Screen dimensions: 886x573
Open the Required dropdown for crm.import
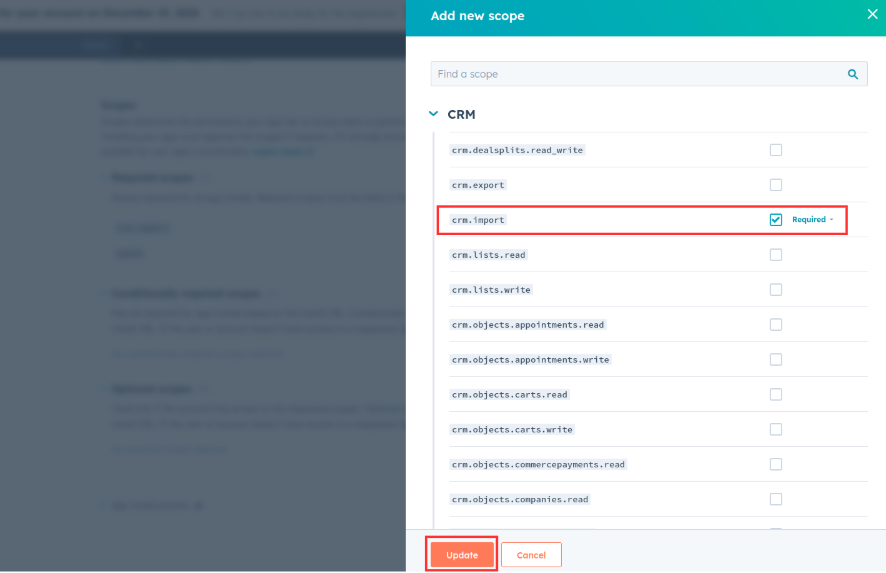point(813,219)
